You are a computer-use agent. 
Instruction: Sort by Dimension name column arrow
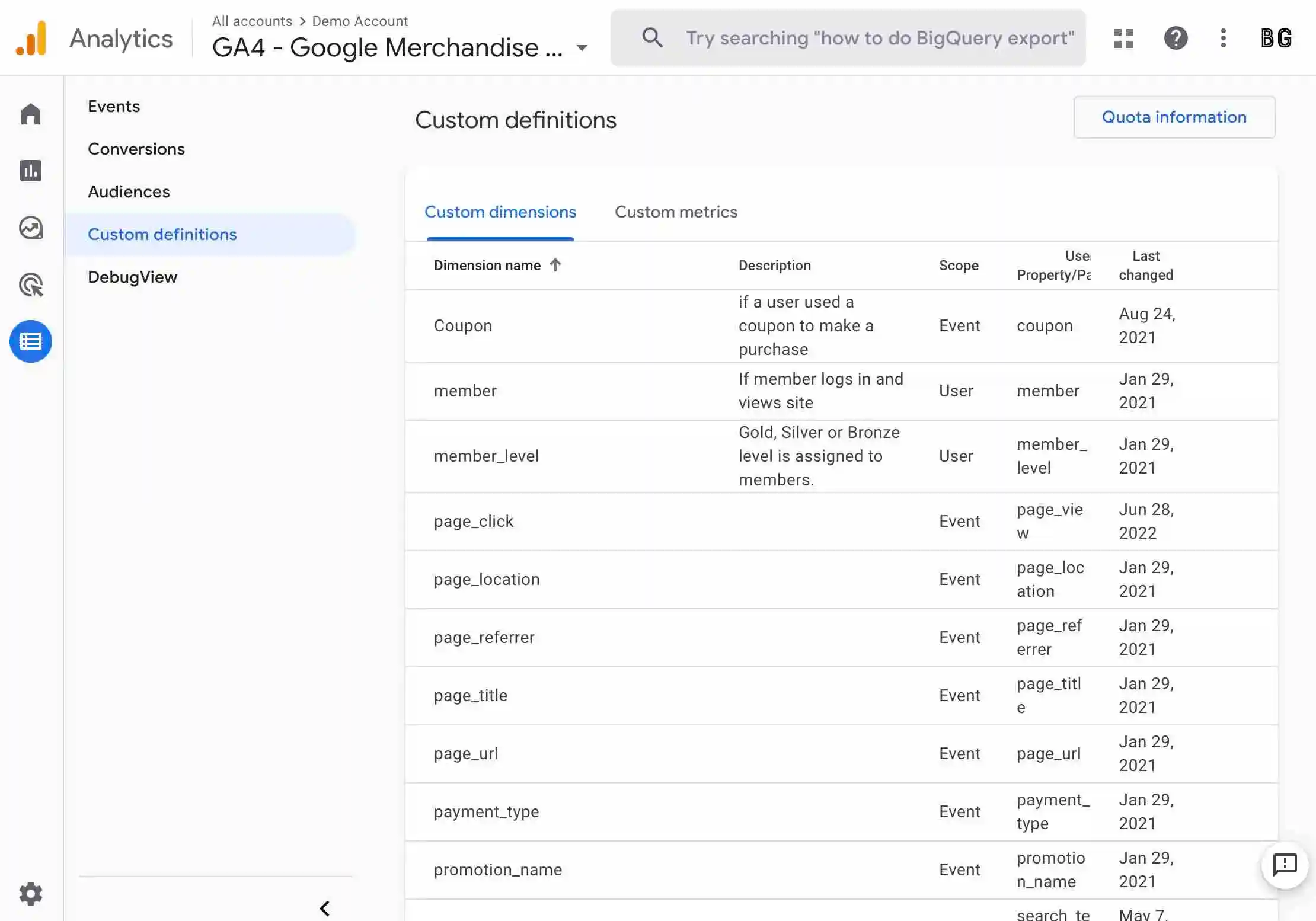point(555,265)
